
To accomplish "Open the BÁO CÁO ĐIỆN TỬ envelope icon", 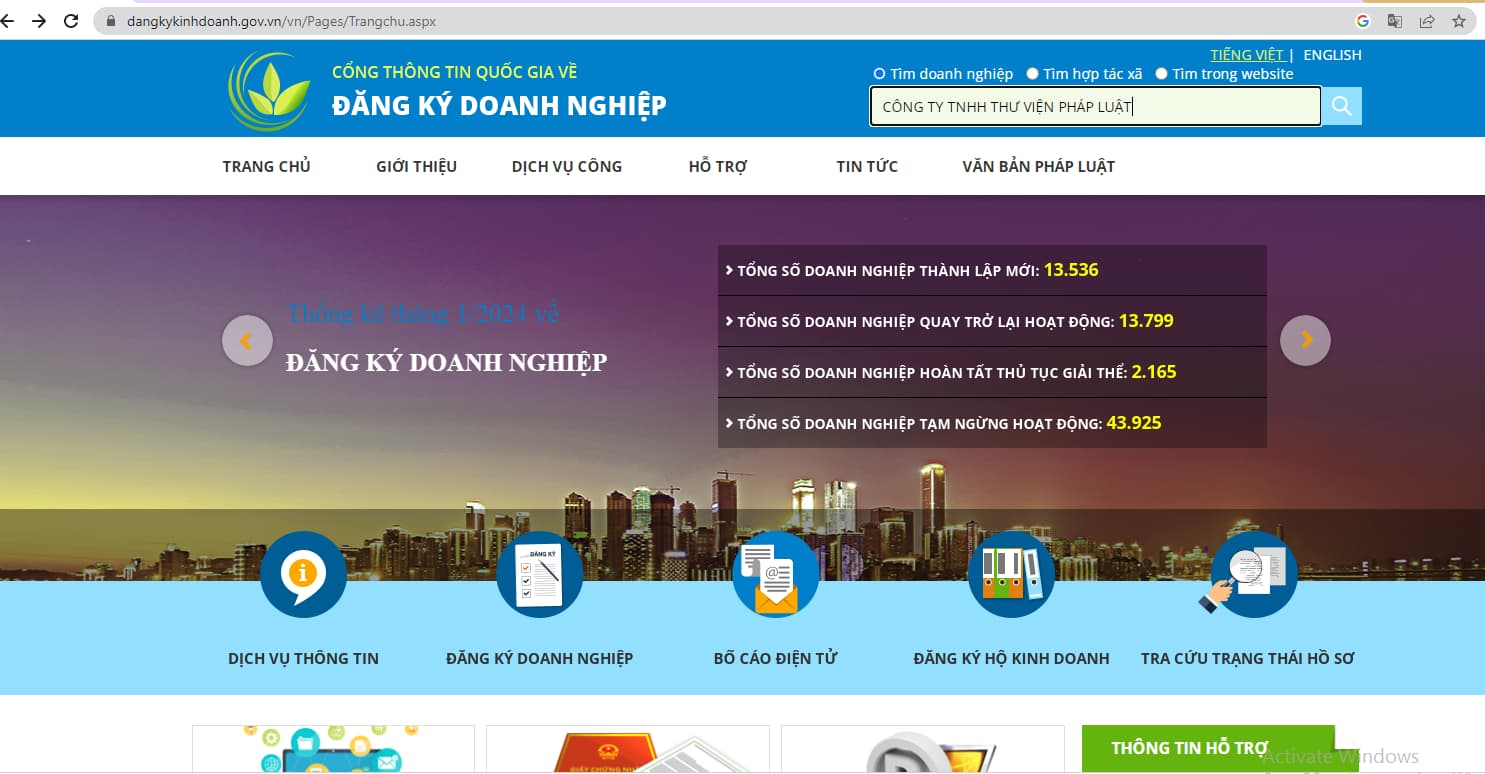I will tap(775, 575).
